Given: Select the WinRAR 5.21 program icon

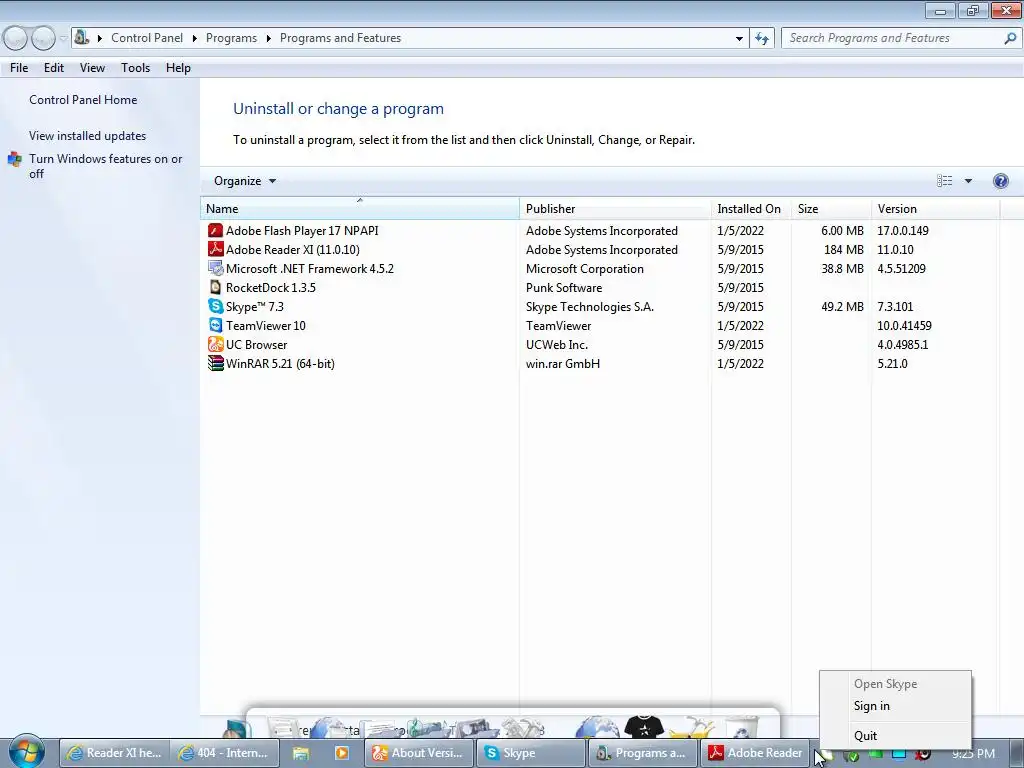Looking at the screenshot, I should point(215,363).
